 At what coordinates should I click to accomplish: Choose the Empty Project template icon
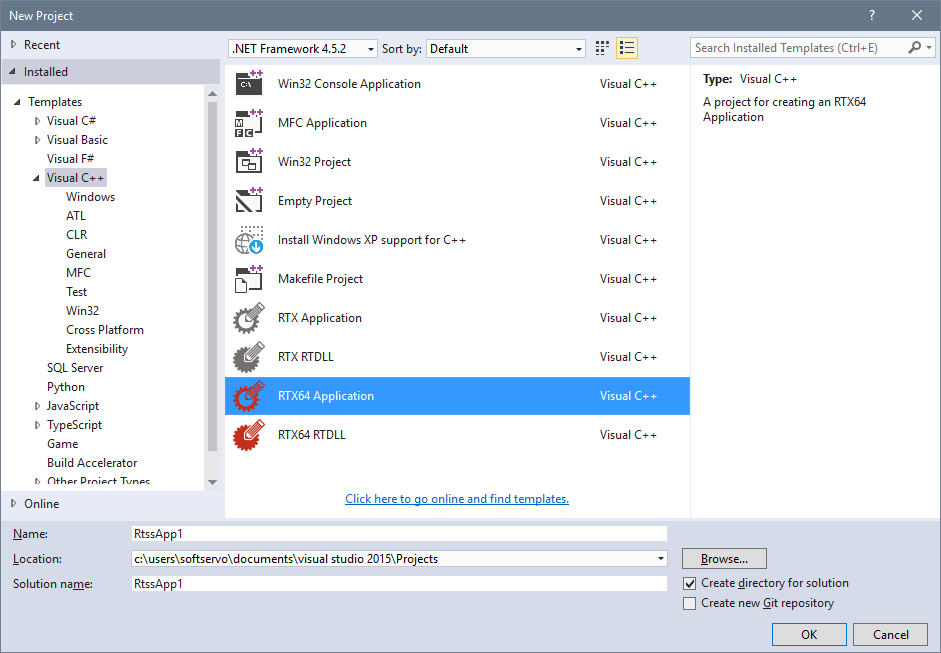point(248,200)
